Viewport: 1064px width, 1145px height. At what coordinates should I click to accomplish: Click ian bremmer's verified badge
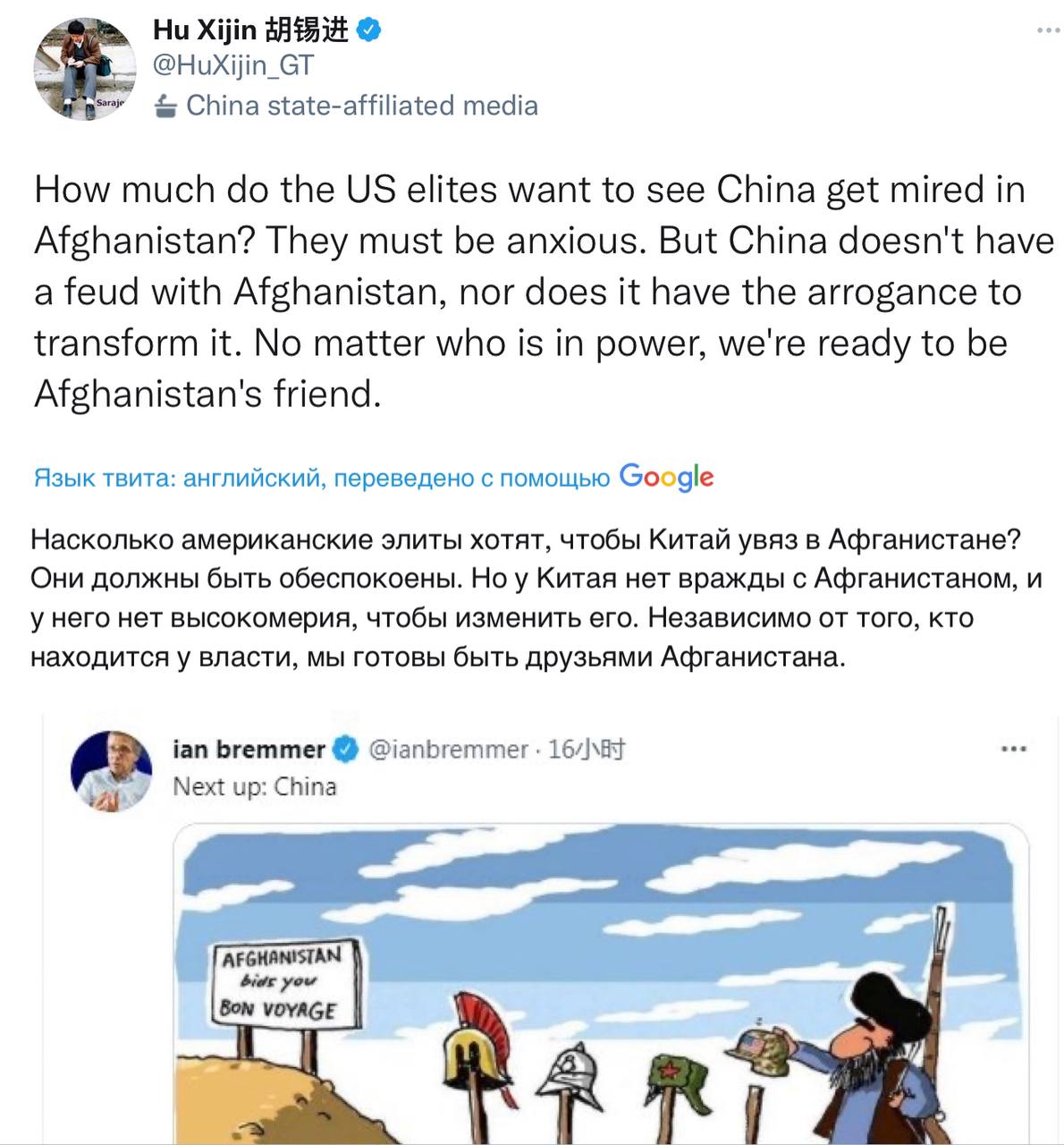(346, 749)
